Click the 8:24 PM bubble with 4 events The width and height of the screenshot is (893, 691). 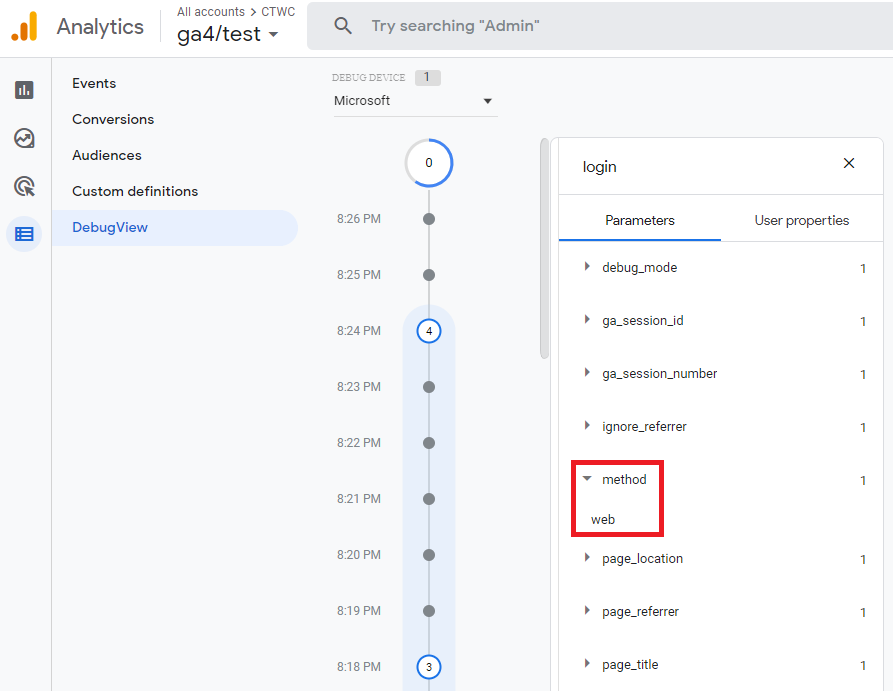click(429, 331)
